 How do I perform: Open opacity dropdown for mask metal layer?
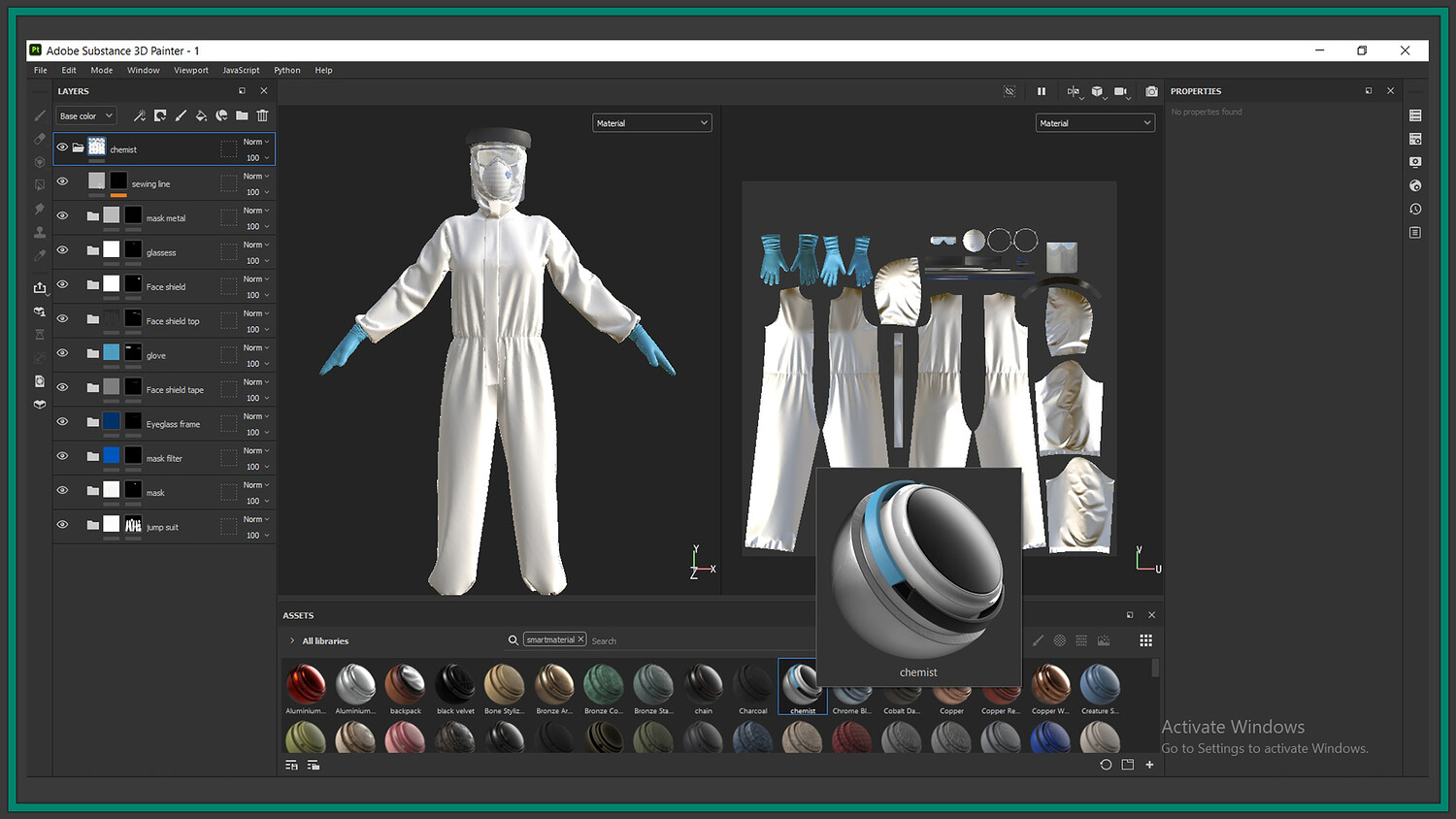tap(256, 226)
